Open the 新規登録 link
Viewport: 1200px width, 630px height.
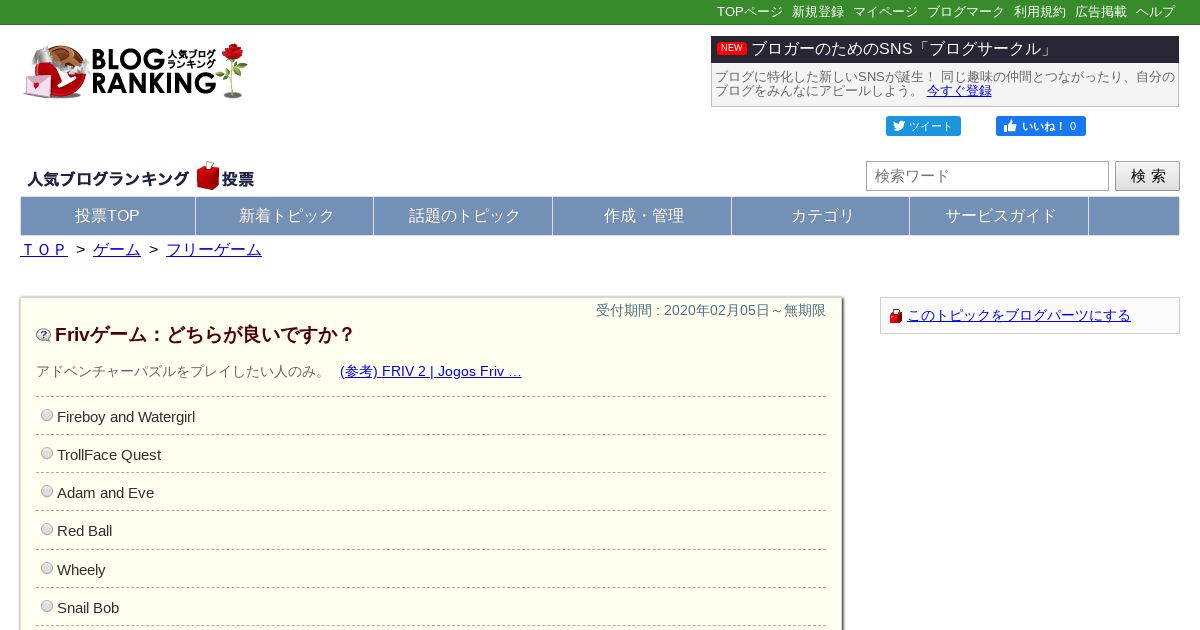[x=818, y=12]
